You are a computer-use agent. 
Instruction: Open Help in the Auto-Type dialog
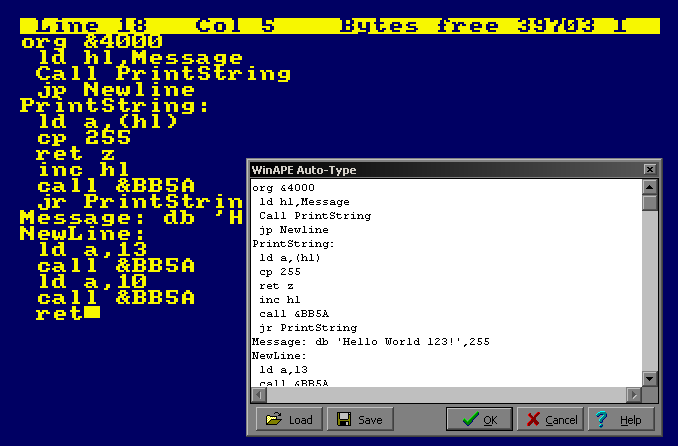tap(621, 419)
